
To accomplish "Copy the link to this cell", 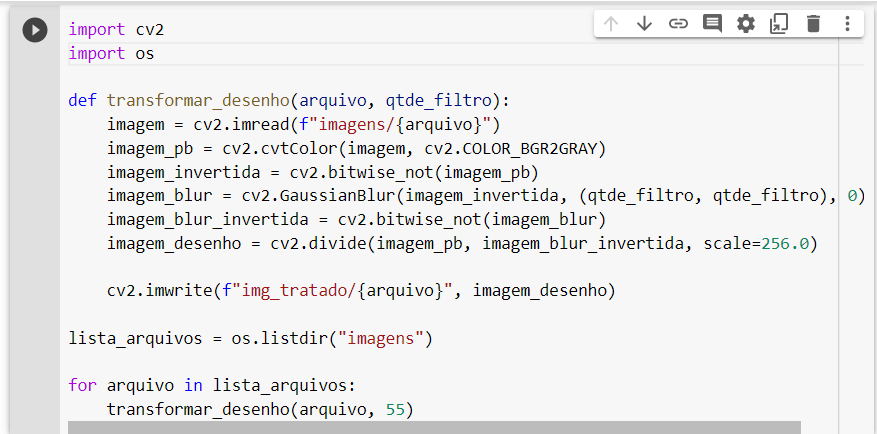I will click(678, 23).
